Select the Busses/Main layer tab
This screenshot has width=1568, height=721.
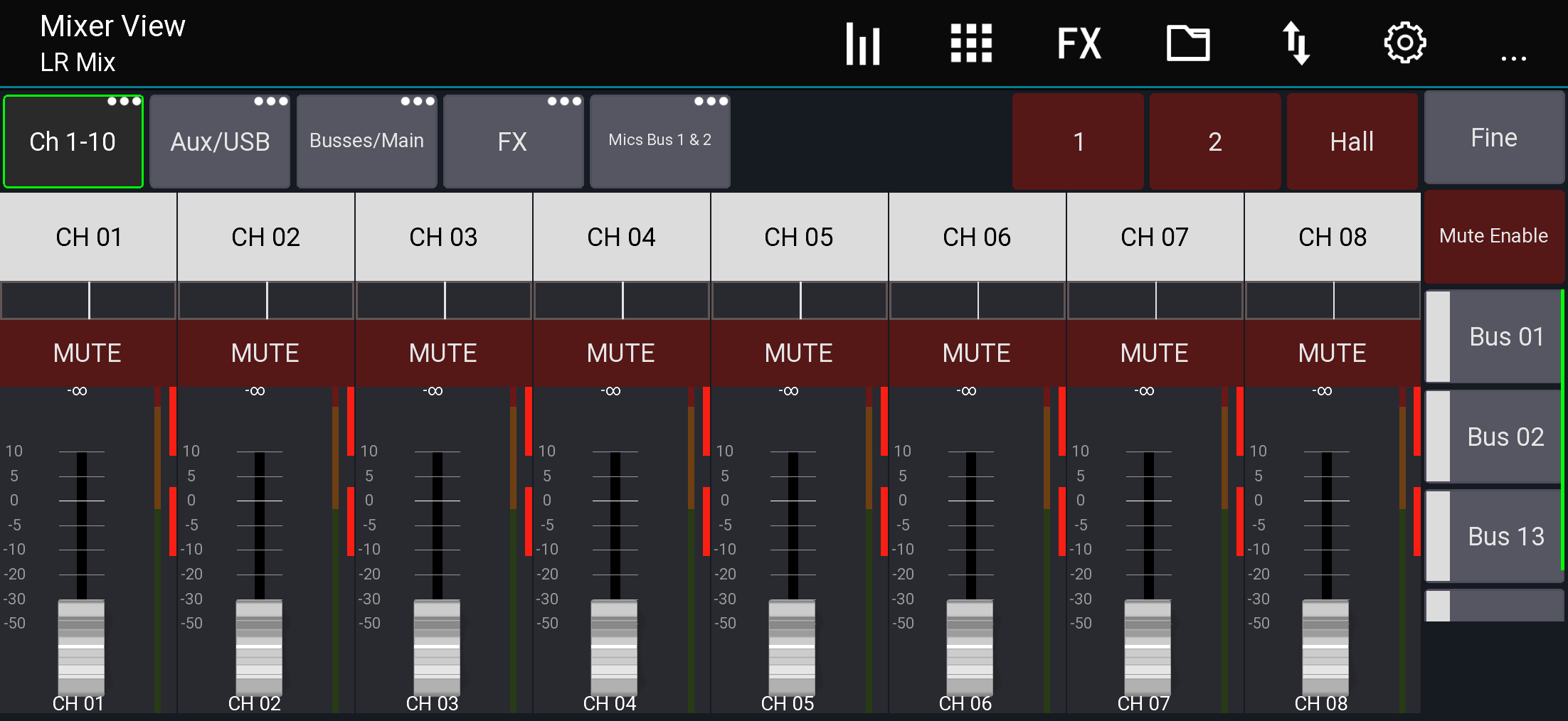(x=366, y=141)
